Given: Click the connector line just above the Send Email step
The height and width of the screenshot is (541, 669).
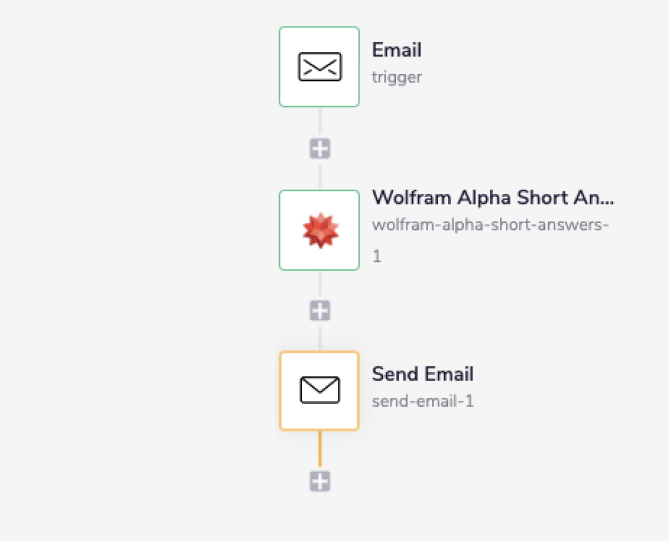Looking at the screenshot, I should click(x=320, y=337).
